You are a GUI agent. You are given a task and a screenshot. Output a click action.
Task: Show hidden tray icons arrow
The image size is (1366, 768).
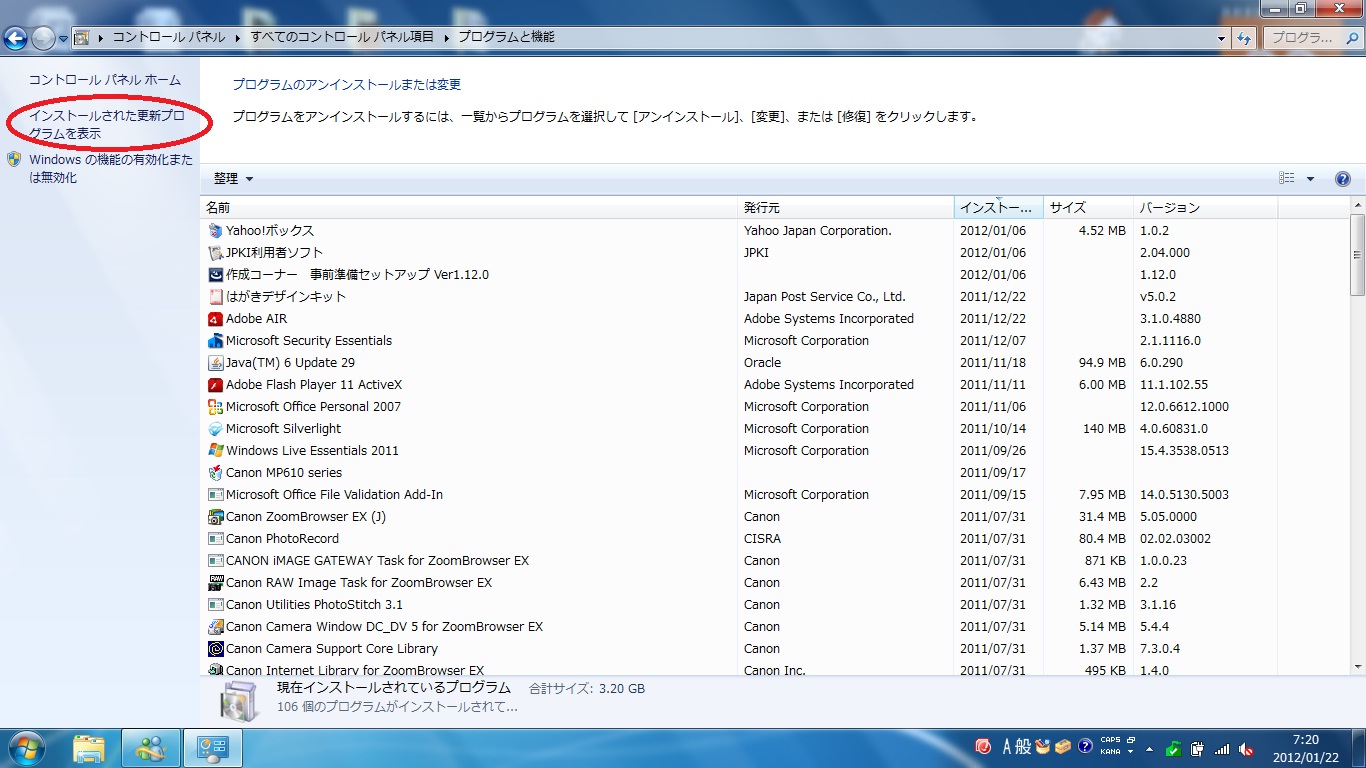[1149, 749]
